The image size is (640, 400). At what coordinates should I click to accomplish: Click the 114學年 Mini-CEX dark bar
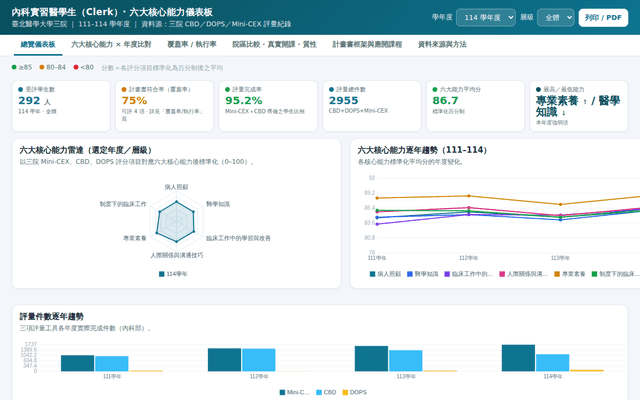pyautogui.click(x=518, y=358)
